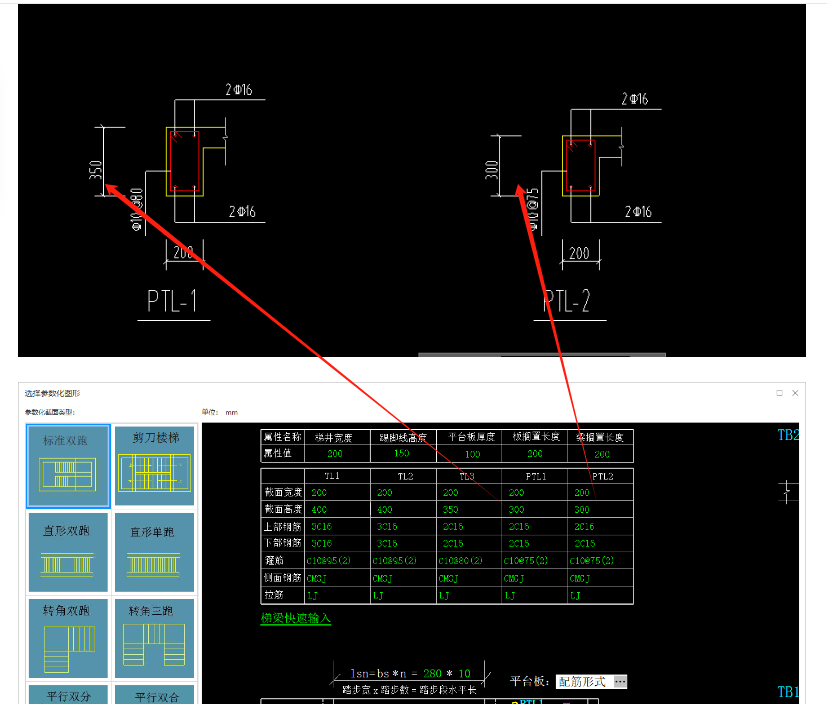827x704 pixels.
Task: Click bottom 2Φ16 rebar label of PTL-2
Action: tap(638, 212)
